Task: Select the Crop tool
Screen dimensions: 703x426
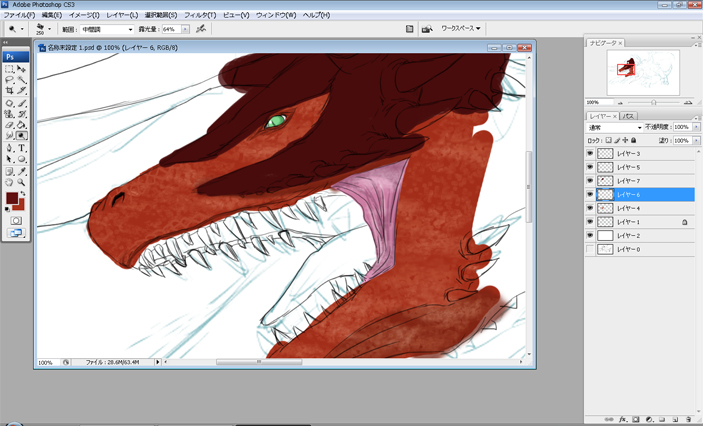Action: [9, 90]
